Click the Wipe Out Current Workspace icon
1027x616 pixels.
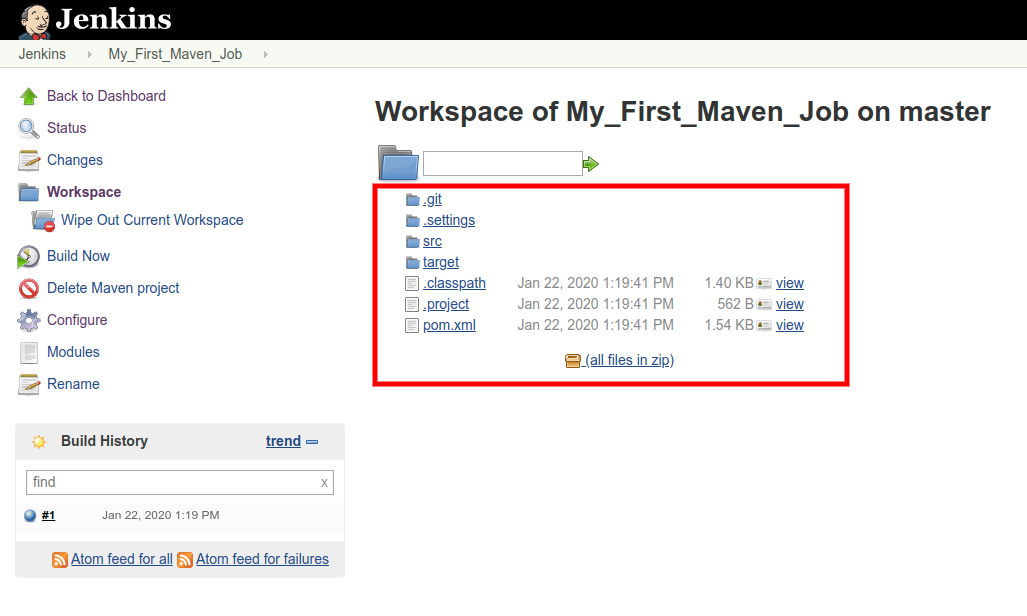coord(43,221)
